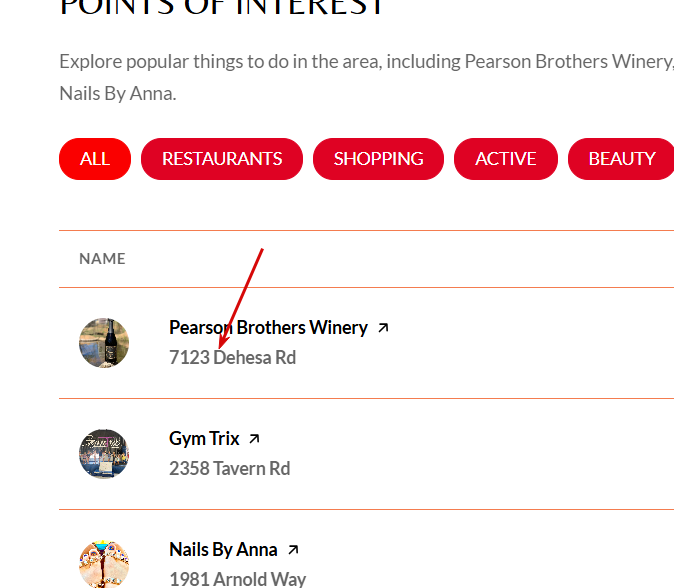Image resolution: width=674 pixels, height=588 pixels.
Task: Click external arrow icon beside Nails By Anna
Action: 293,549
